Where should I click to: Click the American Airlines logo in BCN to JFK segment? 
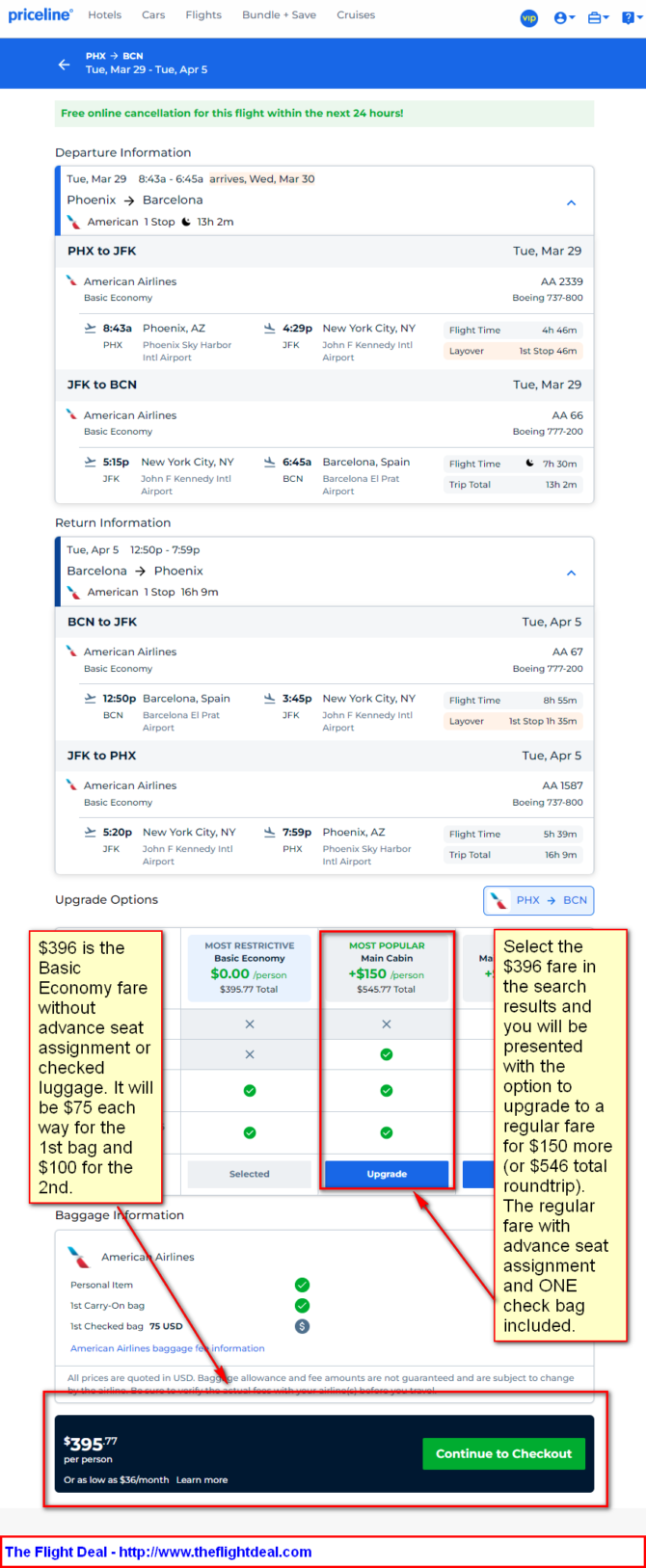pos(71,651)
